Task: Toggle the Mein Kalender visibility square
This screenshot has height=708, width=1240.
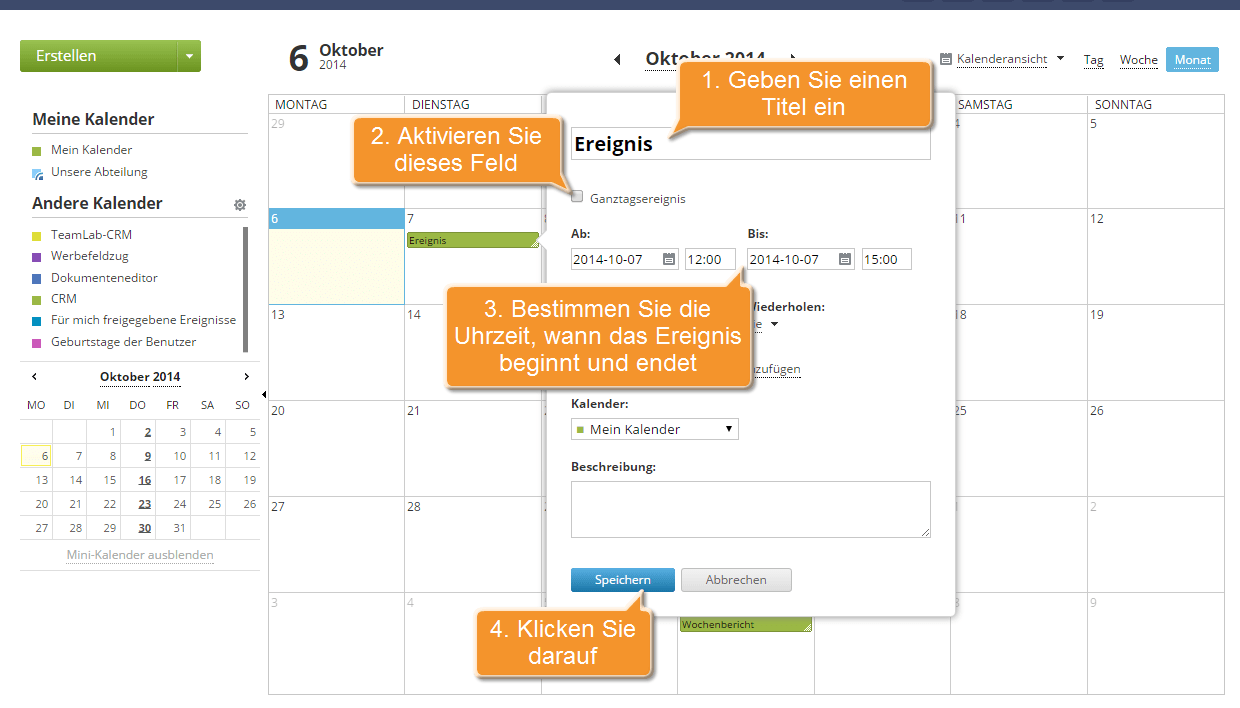Action: pos(37,151)
